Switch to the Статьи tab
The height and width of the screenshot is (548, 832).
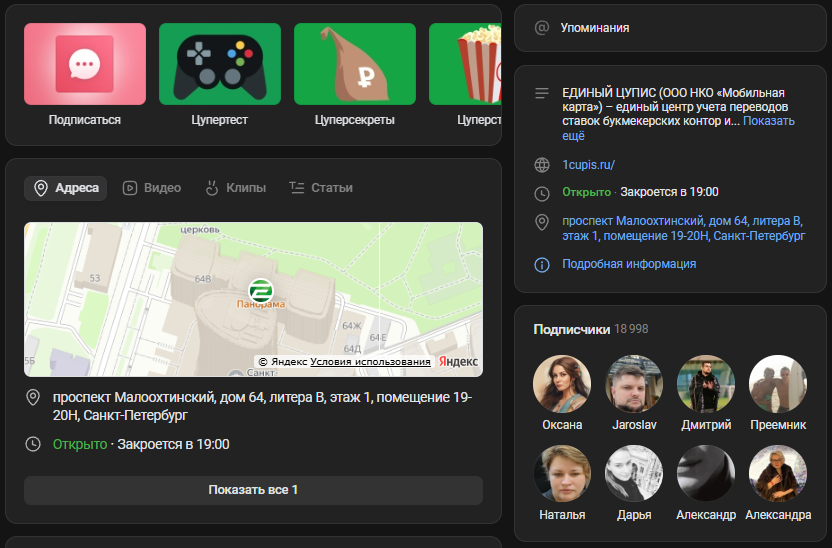point(320,188)
